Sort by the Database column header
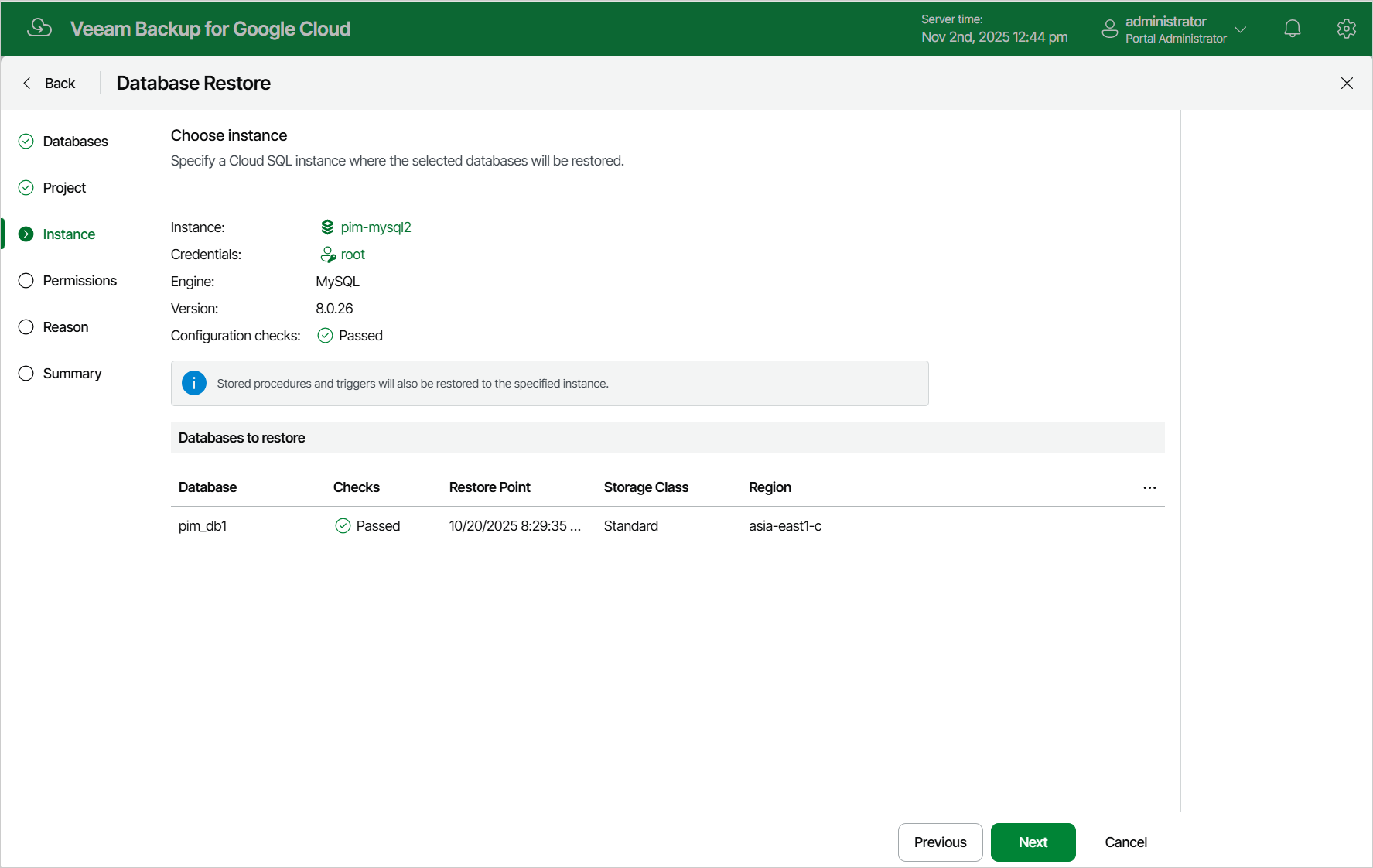Screen dimensions: 1373x868 (x=207, y=487)
